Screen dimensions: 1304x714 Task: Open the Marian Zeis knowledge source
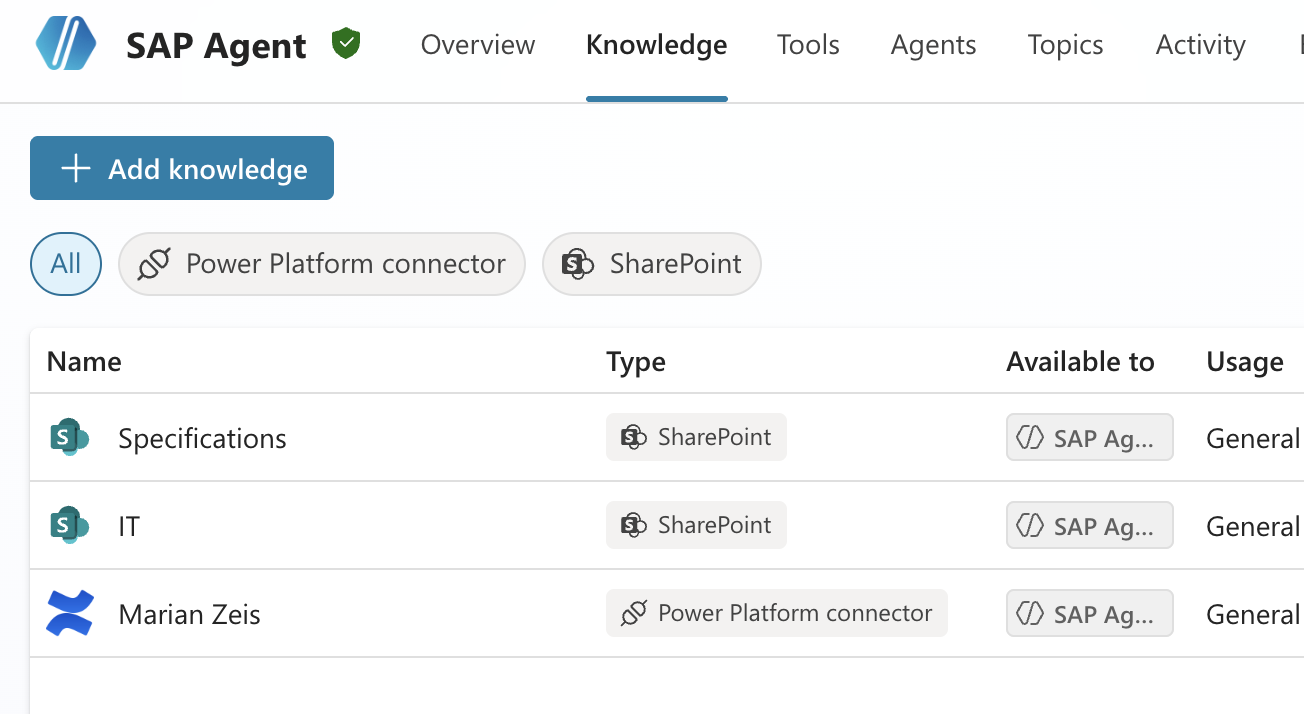189,614
